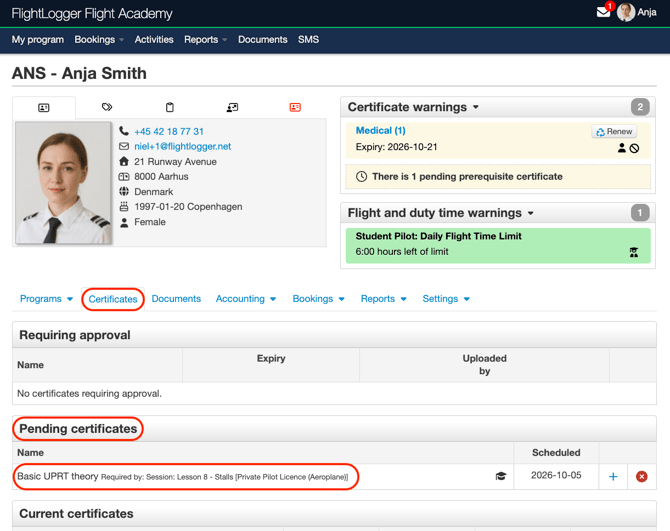Select the instructor board tab icon
The height and width of the screenshot is (531, 670).
pyautogui.click(x=232, y=107)
